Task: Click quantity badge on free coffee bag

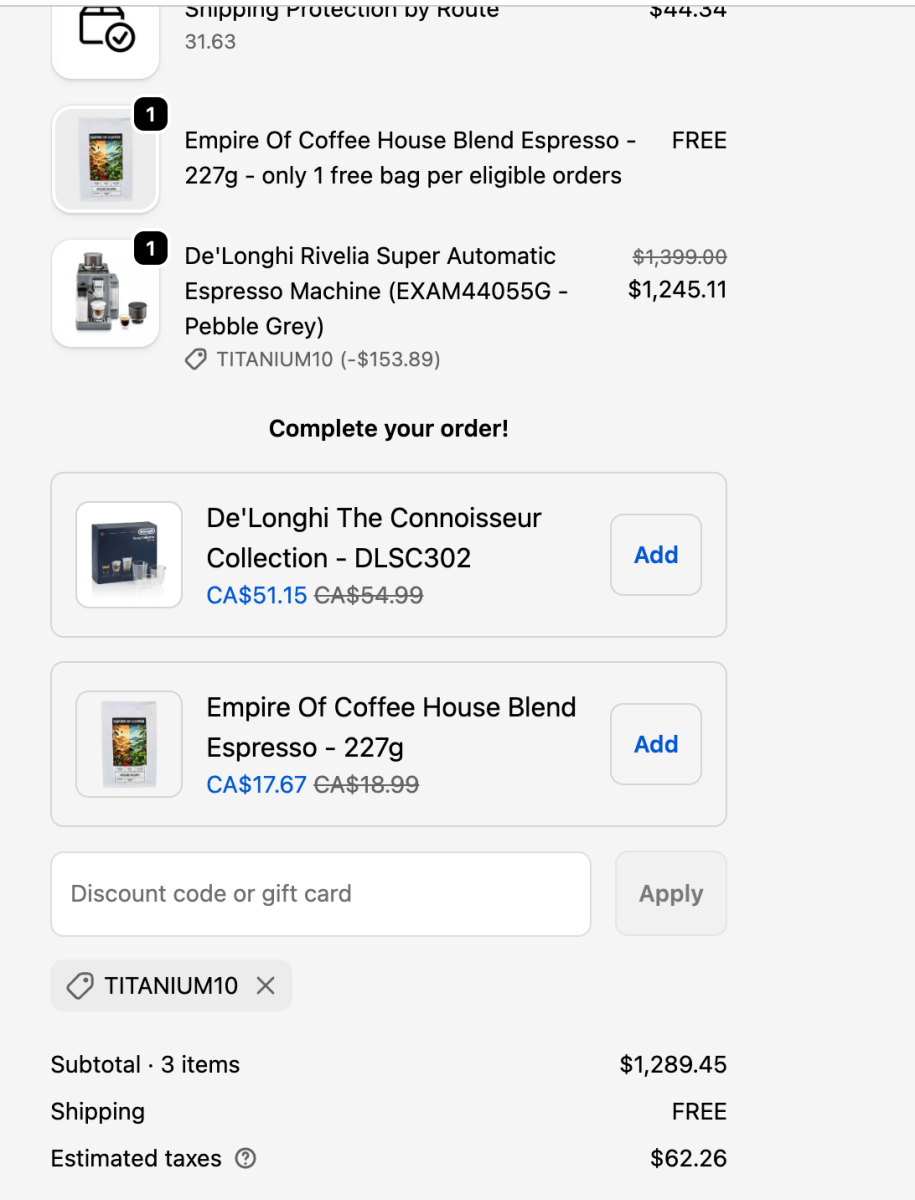Action: (x=150, y=116)
